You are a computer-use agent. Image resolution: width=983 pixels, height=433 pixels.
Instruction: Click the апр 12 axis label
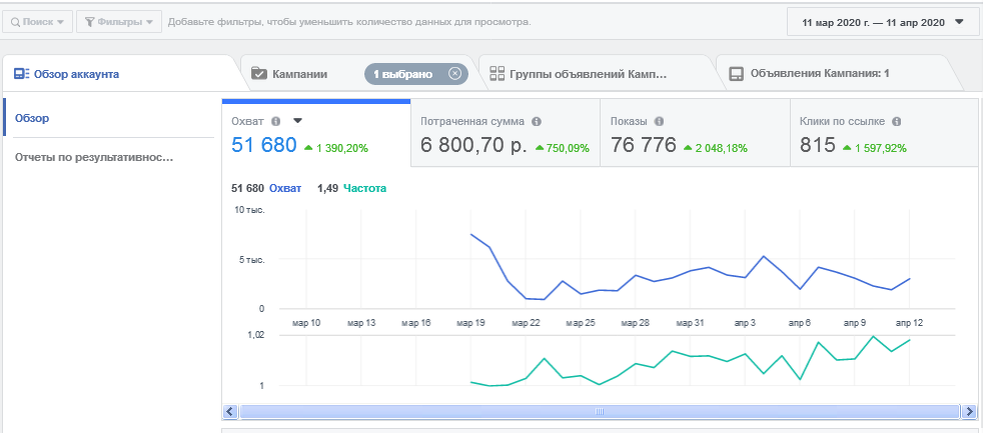(x=909, y=323)
